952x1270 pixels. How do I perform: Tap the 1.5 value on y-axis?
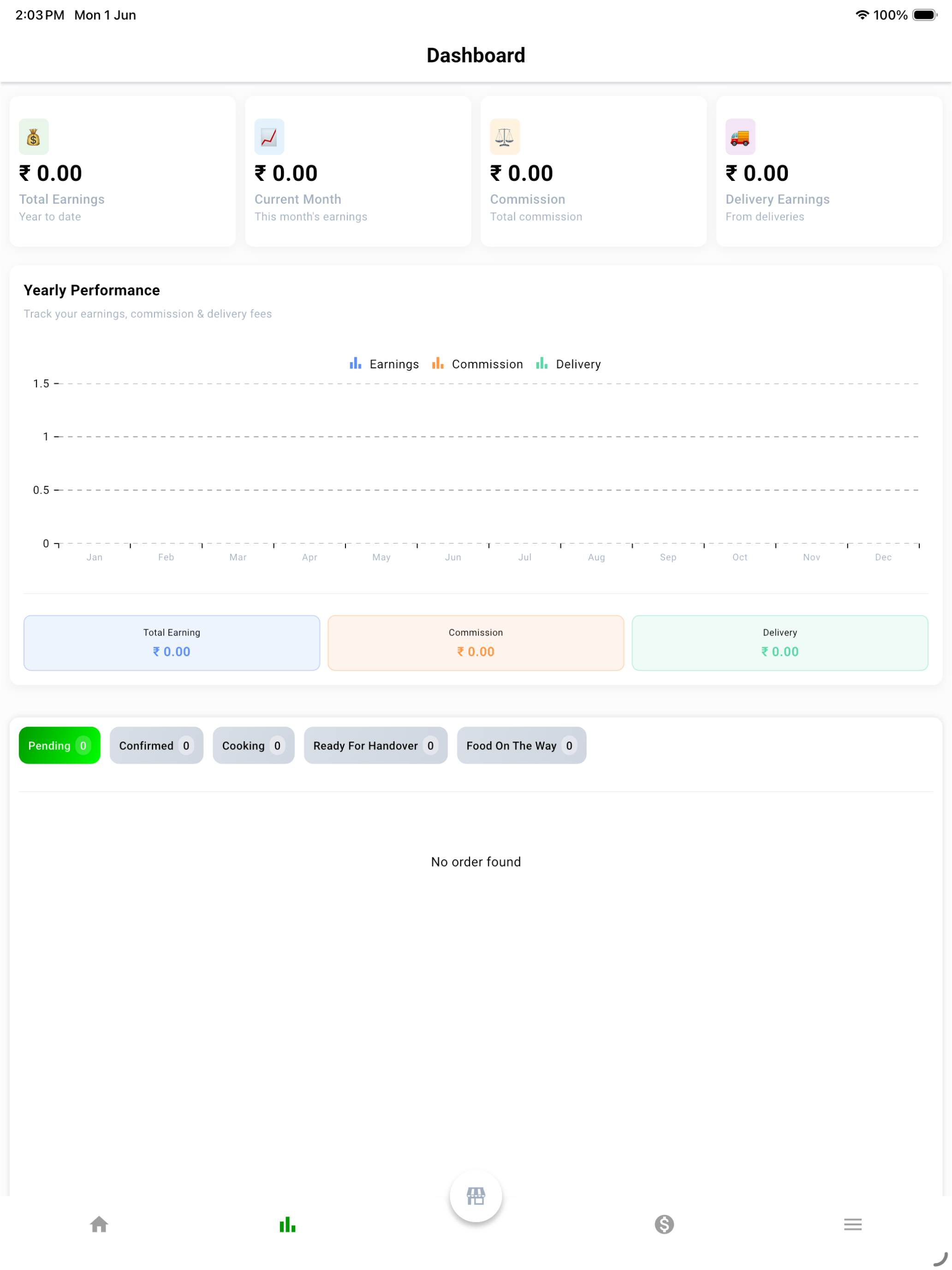coord(42,383)
